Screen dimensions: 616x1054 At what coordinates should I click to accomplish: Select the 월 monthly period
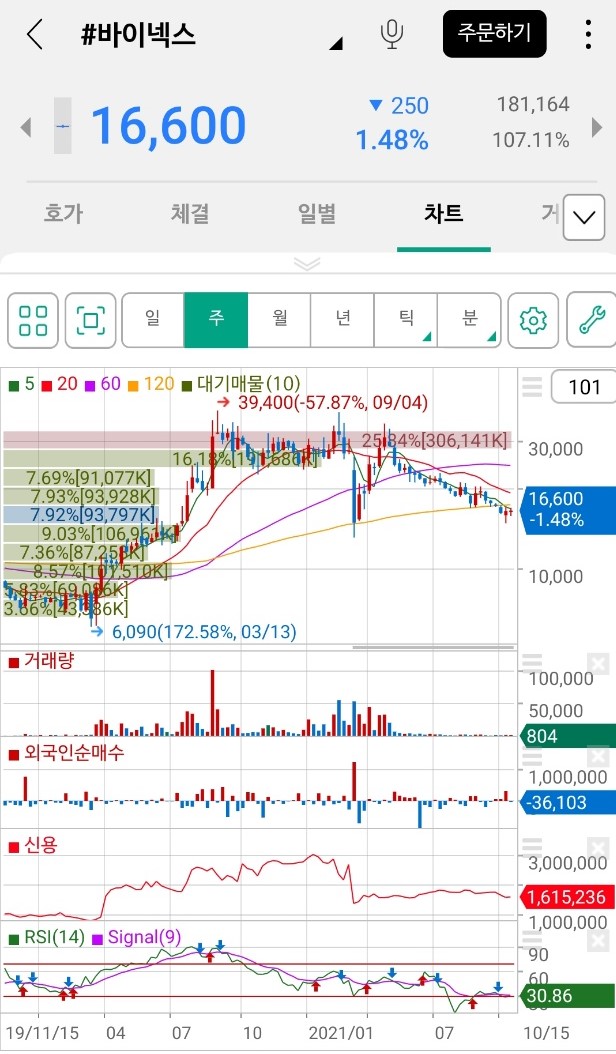(279, 320)
